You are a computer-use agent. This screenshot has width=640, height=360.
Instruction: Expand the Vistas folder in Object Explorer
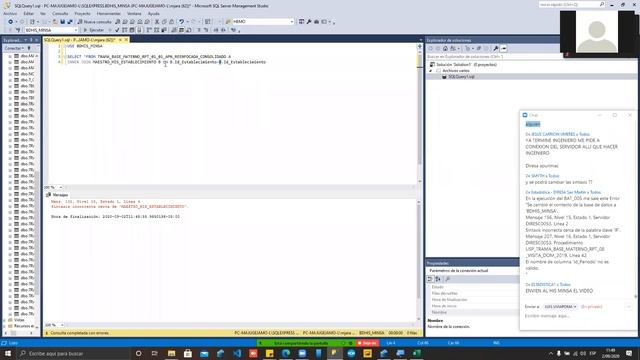pos(4,320)
